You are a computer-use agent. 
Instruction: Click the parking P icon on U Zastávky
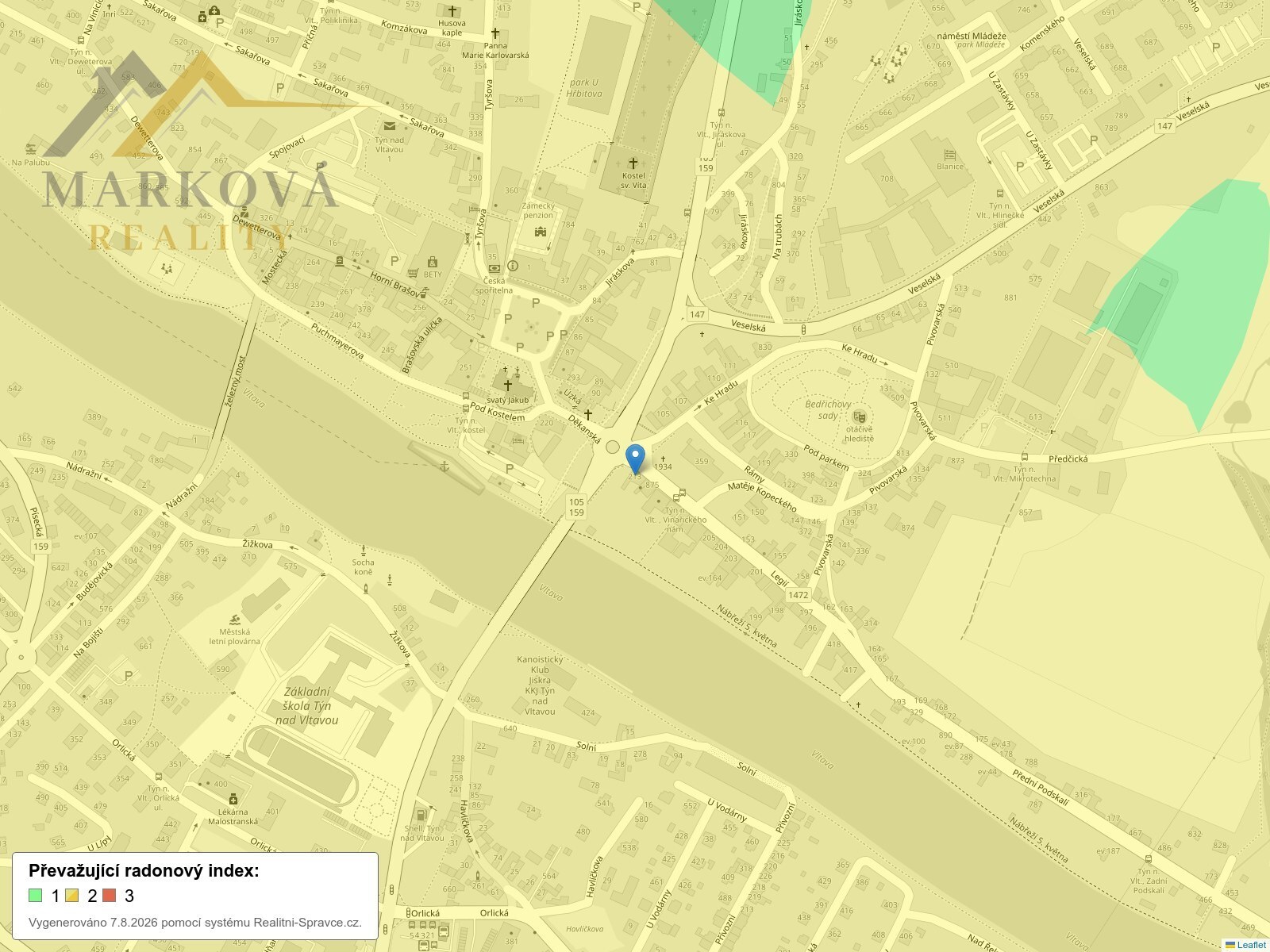[1020, 167]
